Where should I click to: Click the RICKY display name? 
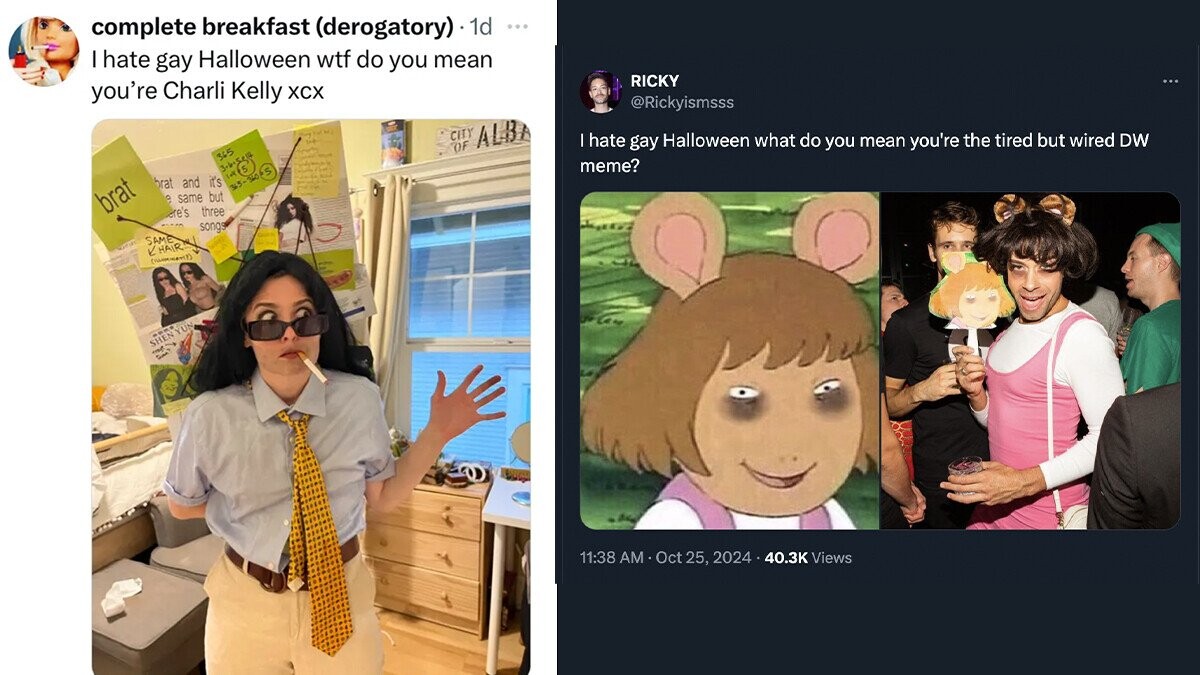[655, 81]
